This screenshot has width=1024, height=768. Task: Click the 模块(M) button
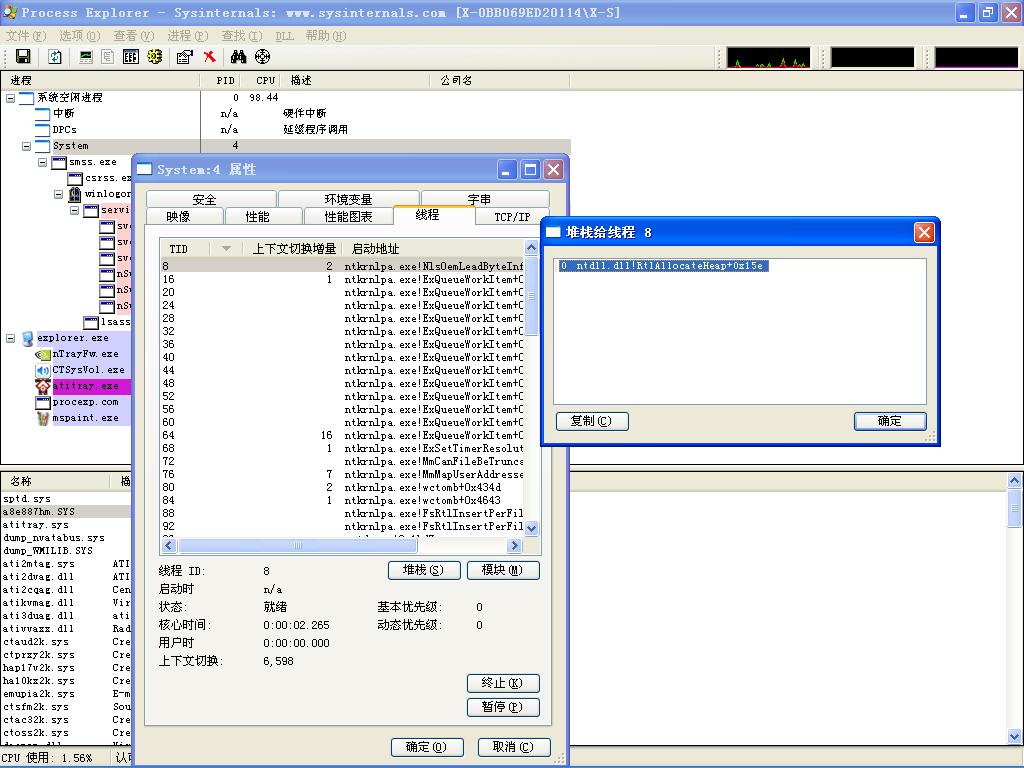(x=503, y=570)
